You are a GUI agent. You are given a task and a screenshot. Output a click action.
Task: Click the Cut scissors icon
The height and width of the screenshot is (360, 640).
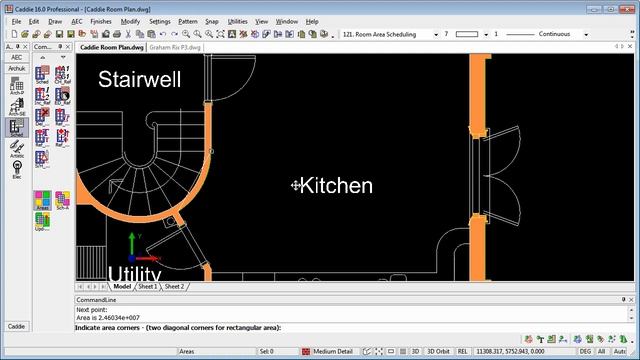pyautogui.click(x=128, y=34)
